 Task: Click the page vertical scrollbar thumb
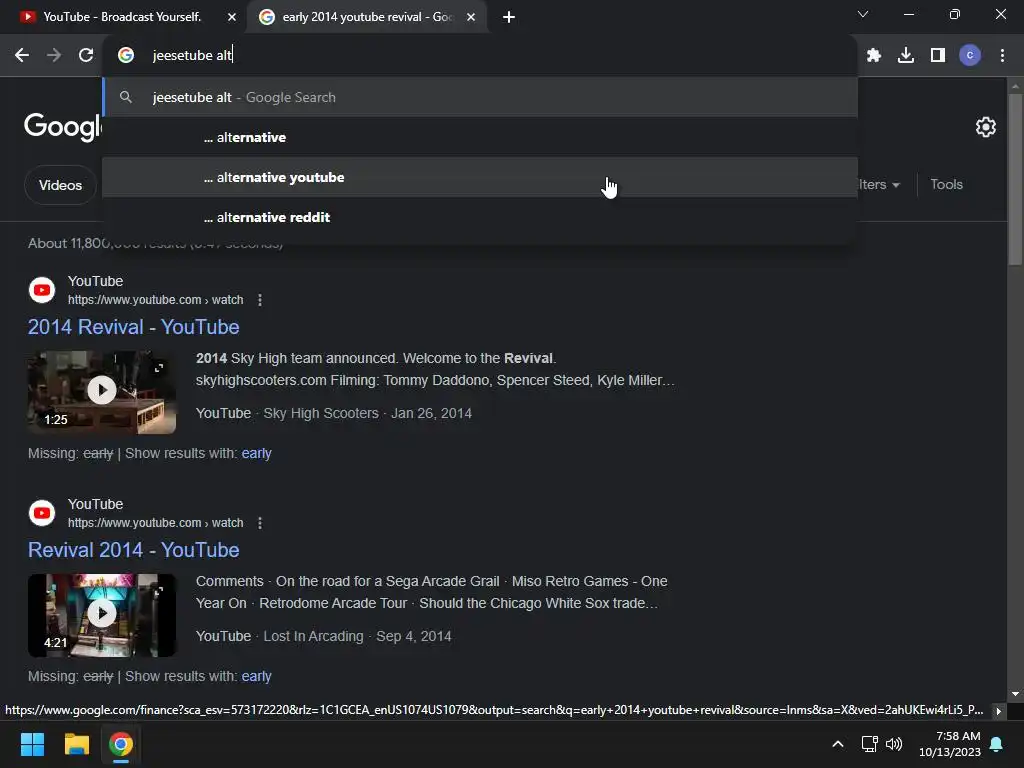pyautogui.click(x=1014, y=180)
